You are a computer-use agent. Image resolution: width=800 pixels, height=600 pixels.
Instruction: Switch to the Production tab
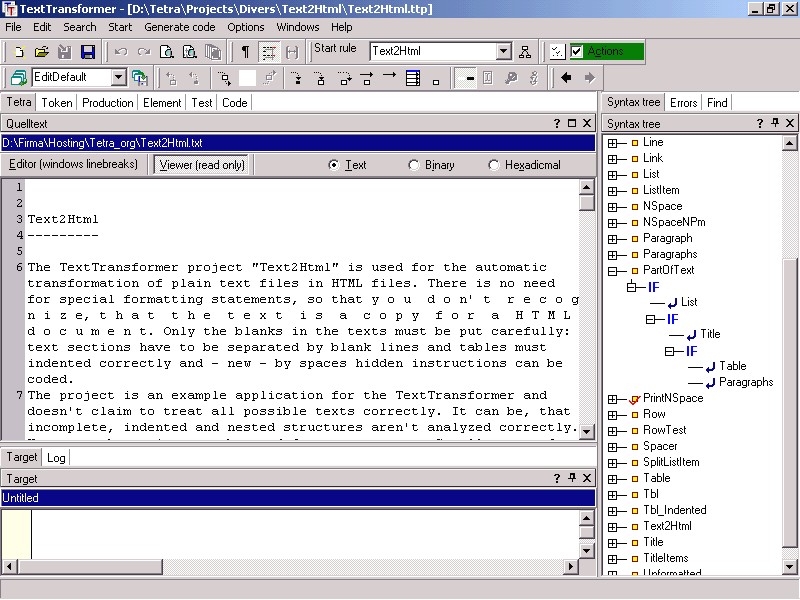[x=107, y=102]
